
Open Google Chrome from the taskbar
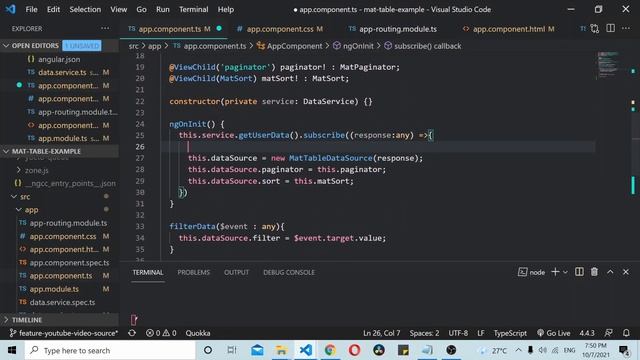click(x=330, y=350)
